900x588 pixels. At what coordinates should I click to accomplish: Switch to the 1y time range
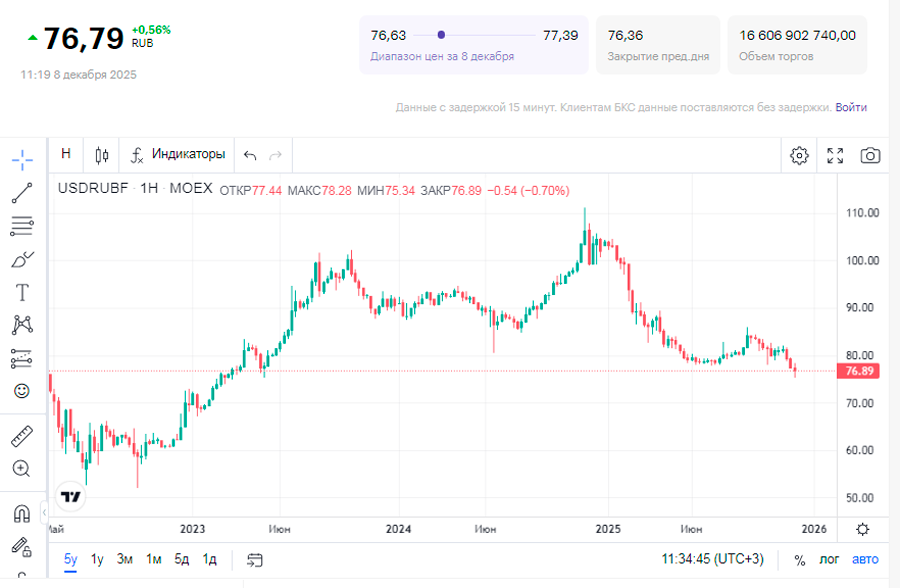coord(97,559)
